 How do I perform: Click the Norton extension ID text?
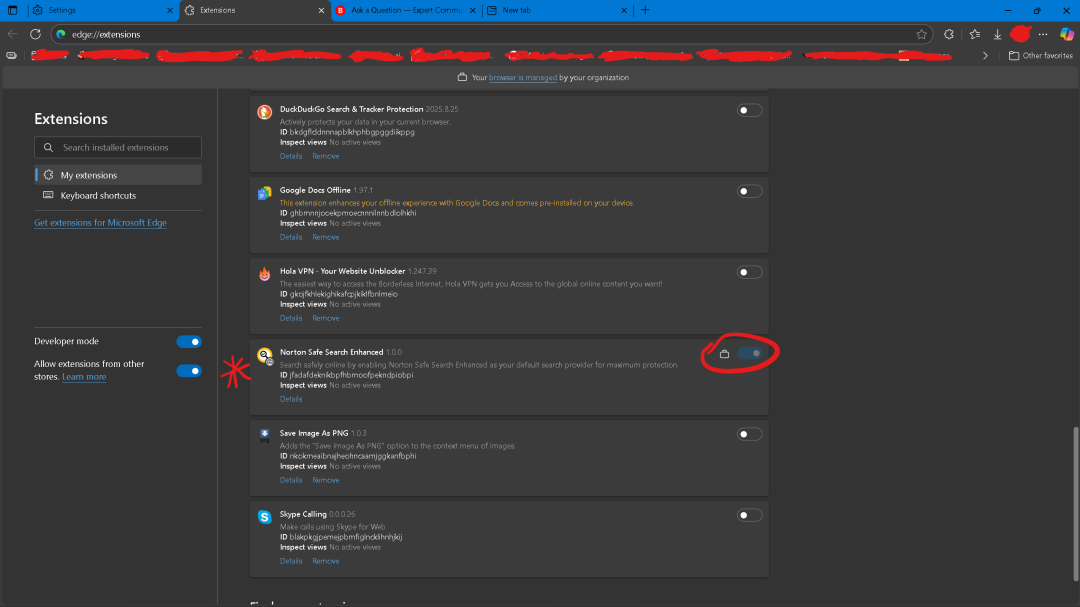(346, 375)
